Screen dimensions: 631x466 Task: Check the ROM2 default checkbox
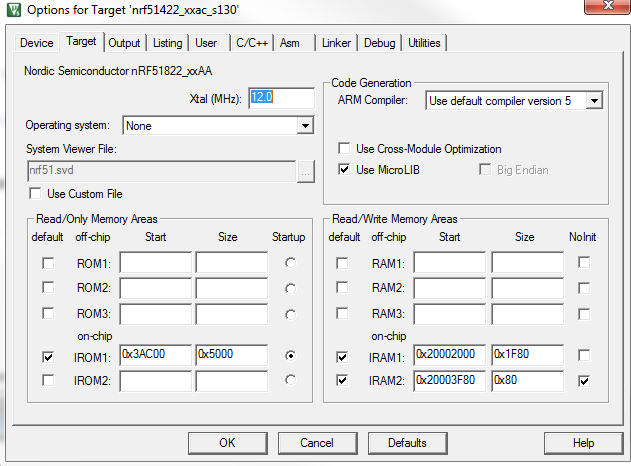(48, 288)
